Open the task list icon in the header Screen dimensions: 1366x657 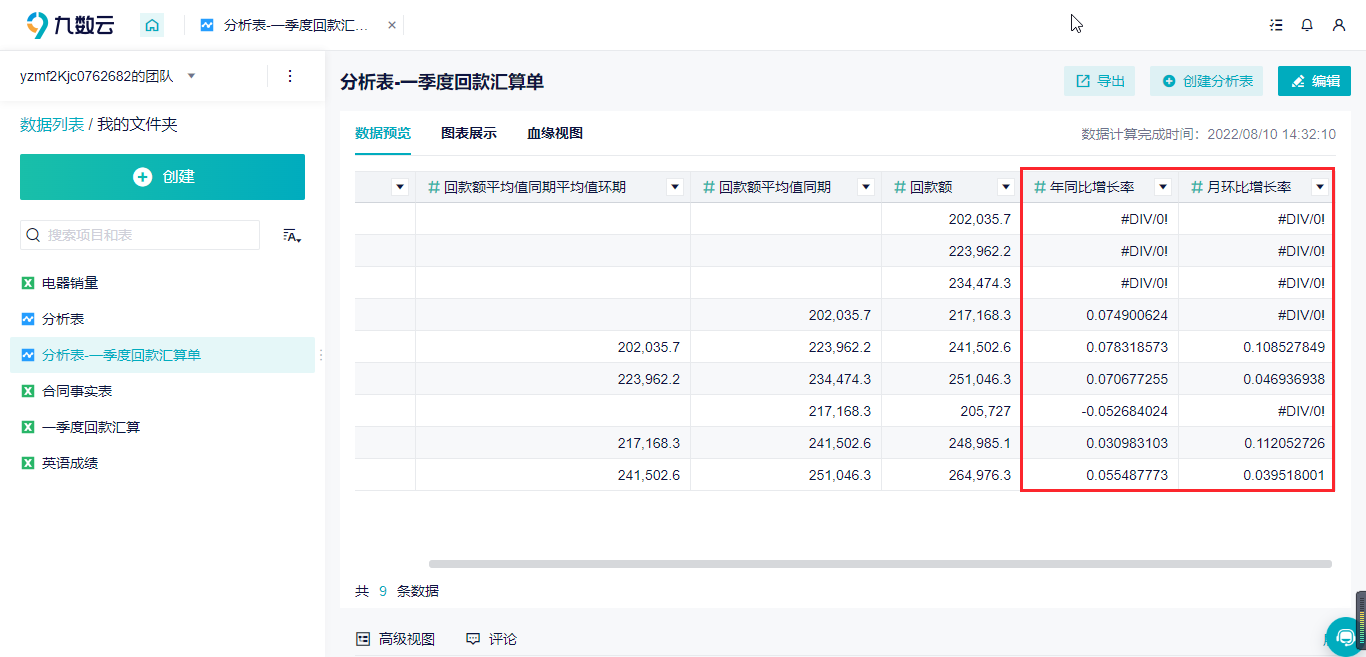tap(1276, 25)
